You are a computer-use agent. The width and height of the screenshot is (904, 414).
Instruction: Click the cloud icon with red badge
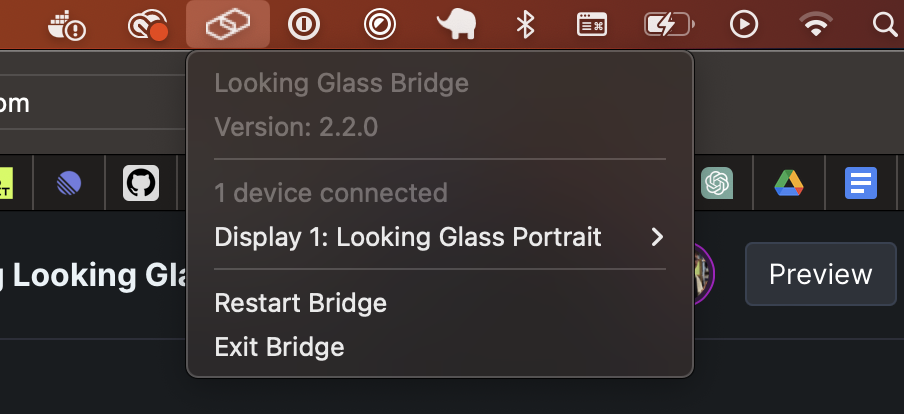coord(147,25)
